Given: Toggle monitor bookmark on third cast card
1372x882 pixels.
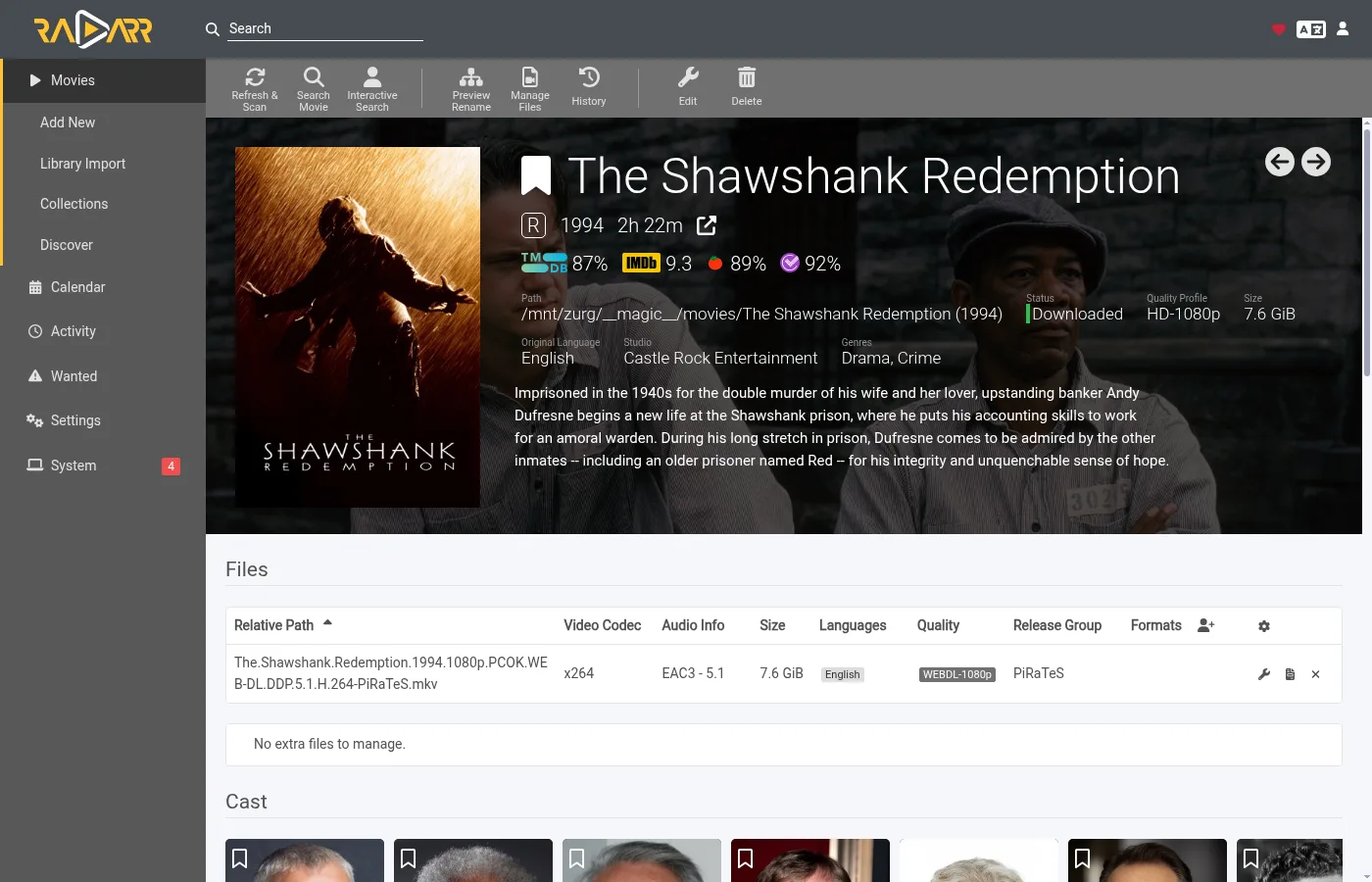Looking at the screenshot, I should [577, 858].
